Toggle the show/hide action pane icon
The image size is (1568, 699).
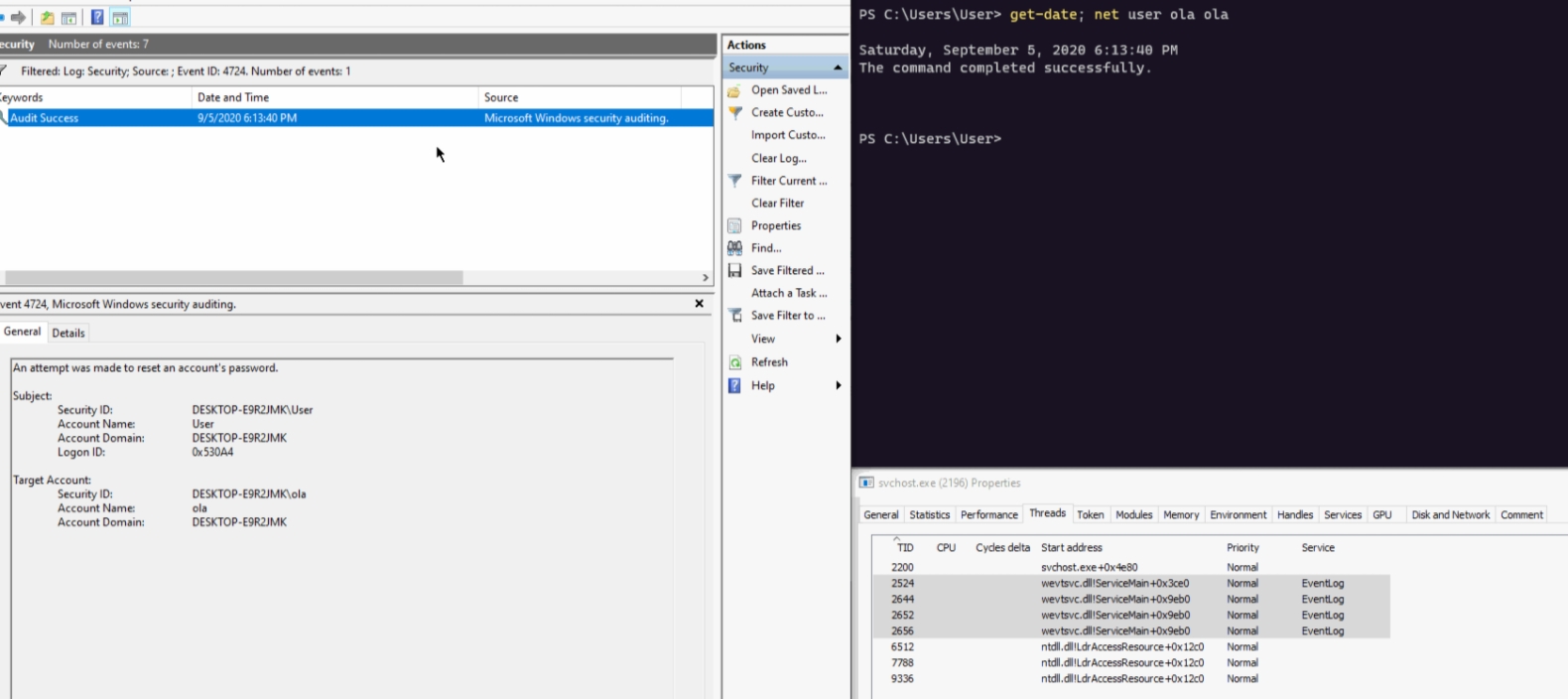(x=120, y=18)
